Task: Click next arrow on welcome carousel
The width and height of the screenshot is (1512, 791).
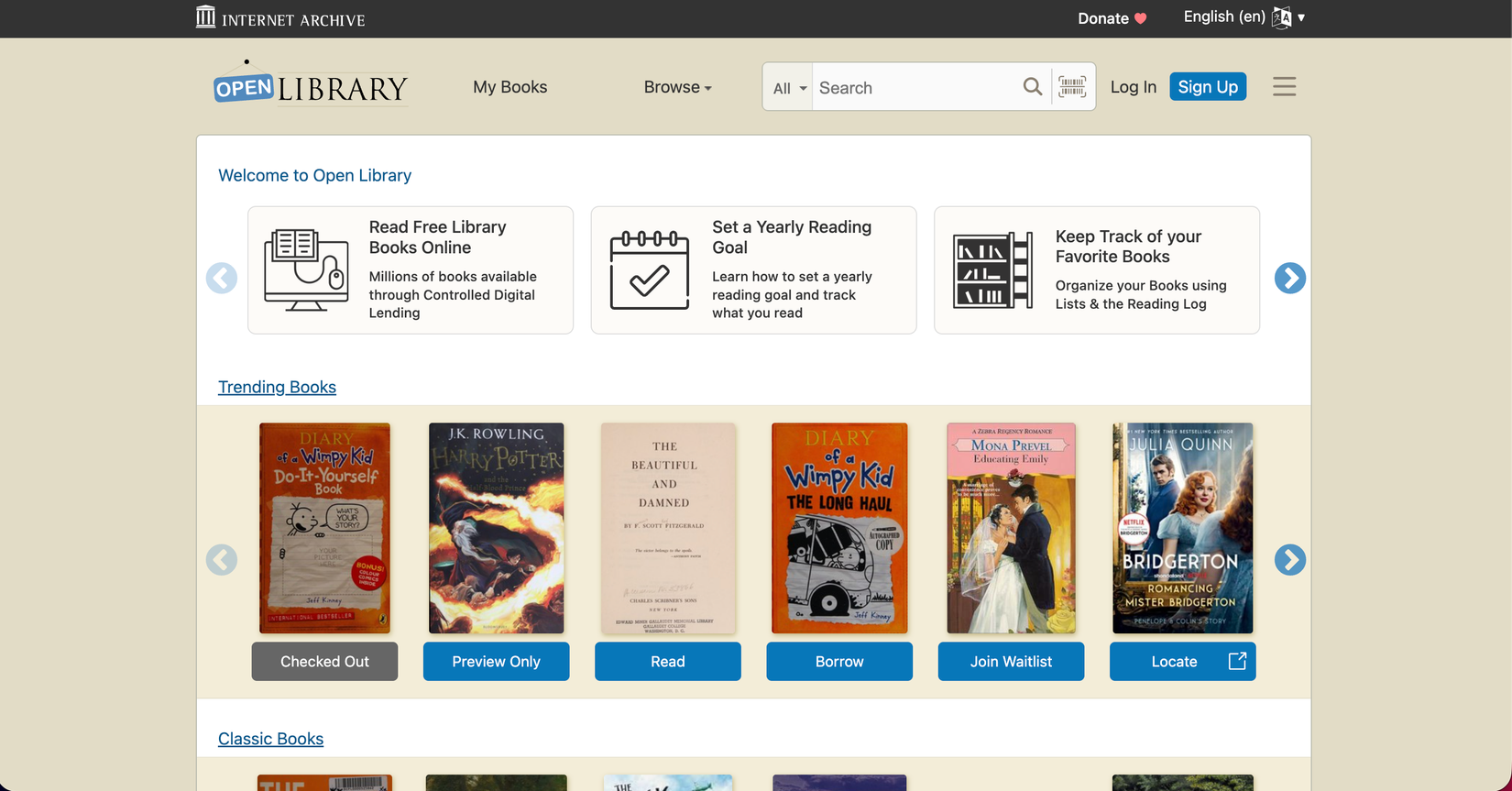Action: coord(1289,278)
